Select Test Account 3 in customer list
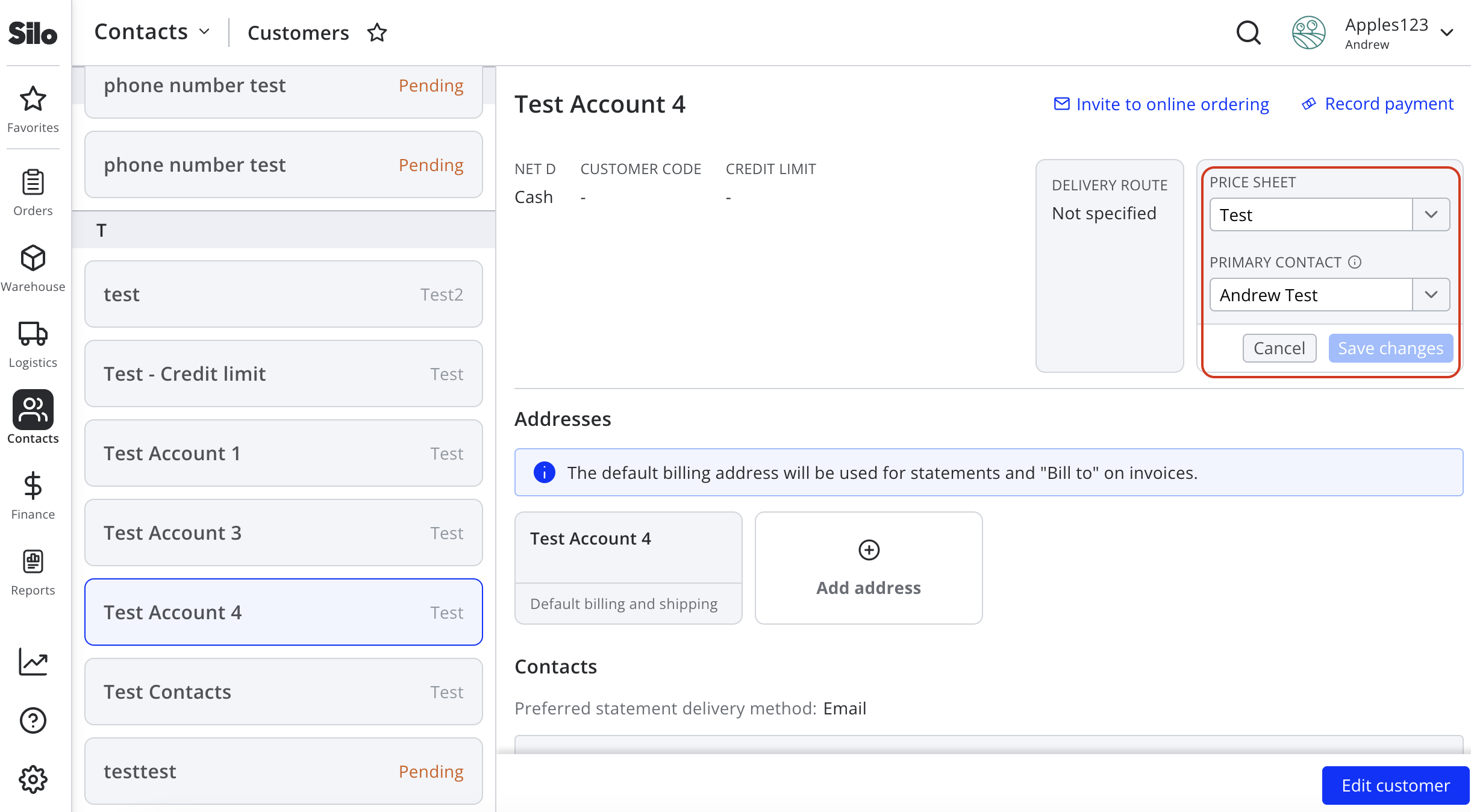This screenshot has width=1471, height=812. 283,532
